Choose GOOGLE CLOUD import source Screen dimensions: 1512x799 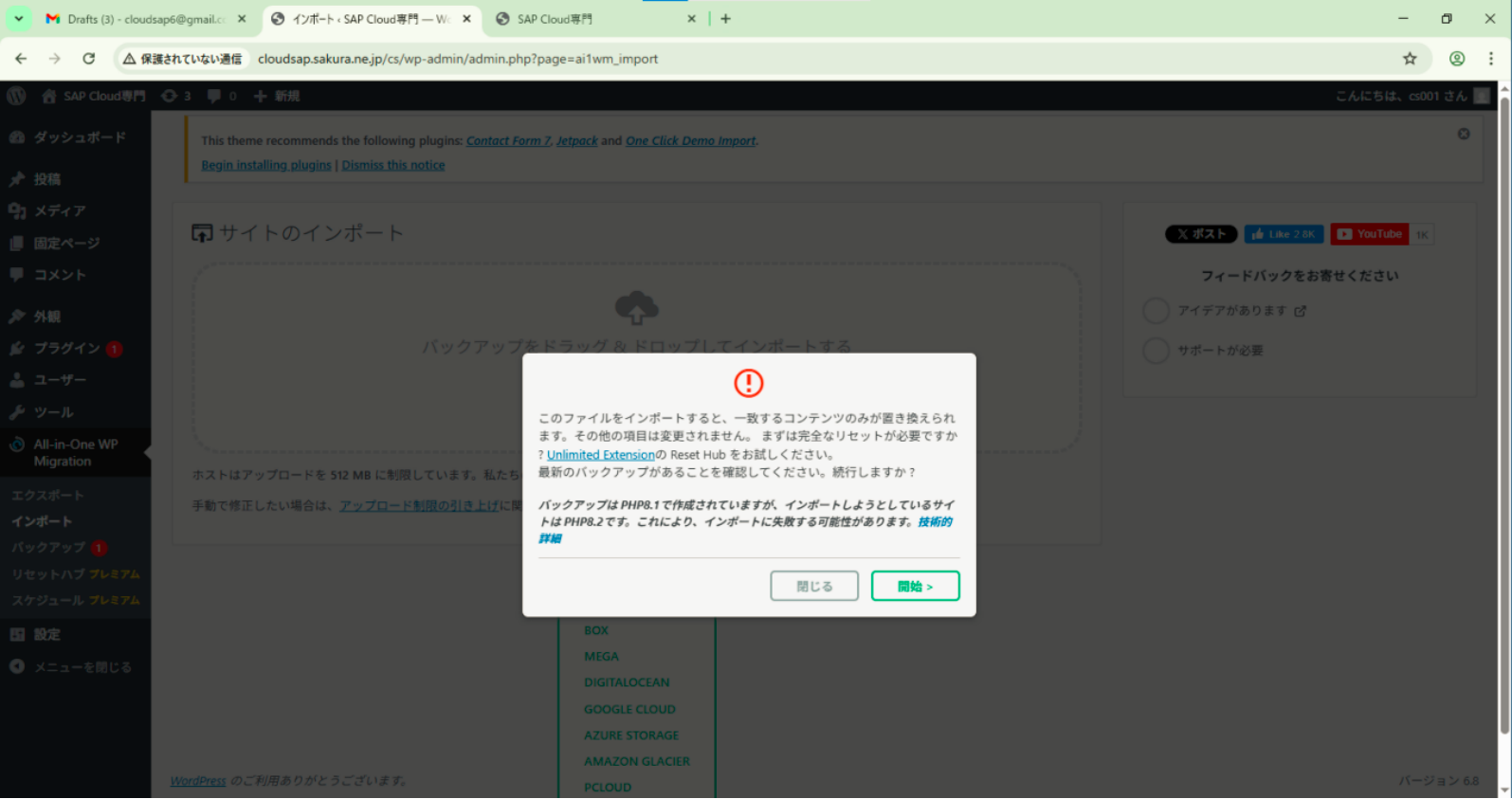coord(629,709)
